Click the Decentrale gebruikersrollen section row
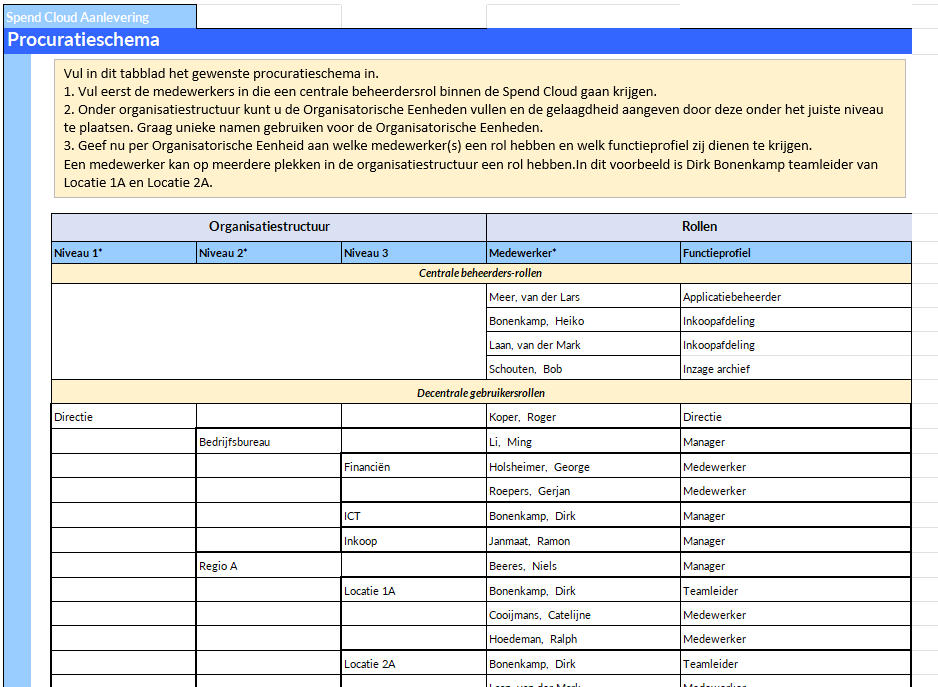The width and height of the screenshot is (938, 687). point(481,393)
